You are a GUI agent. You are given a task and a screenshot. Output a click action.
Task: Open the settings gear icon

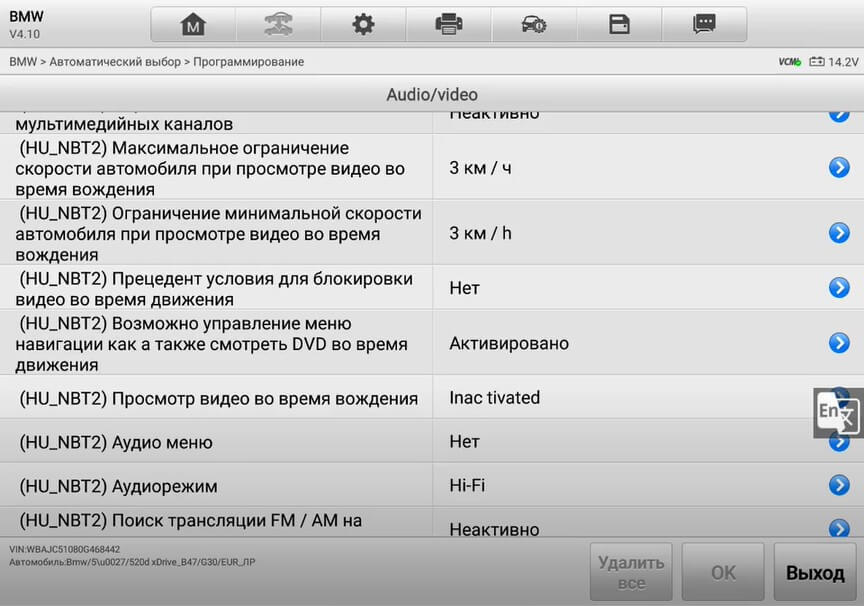[363, 25]
